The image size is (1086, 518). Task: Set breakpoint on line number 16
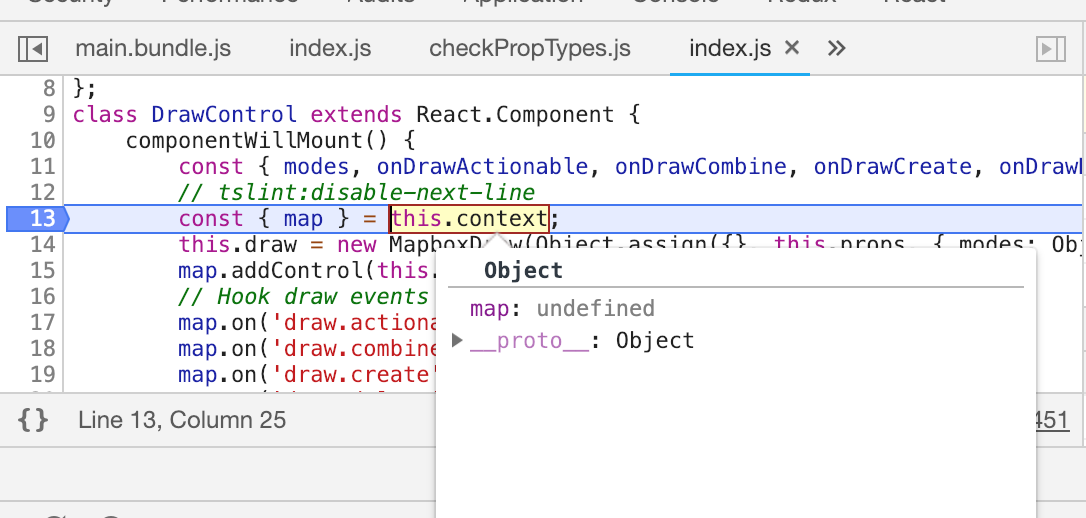coord(42,297)
